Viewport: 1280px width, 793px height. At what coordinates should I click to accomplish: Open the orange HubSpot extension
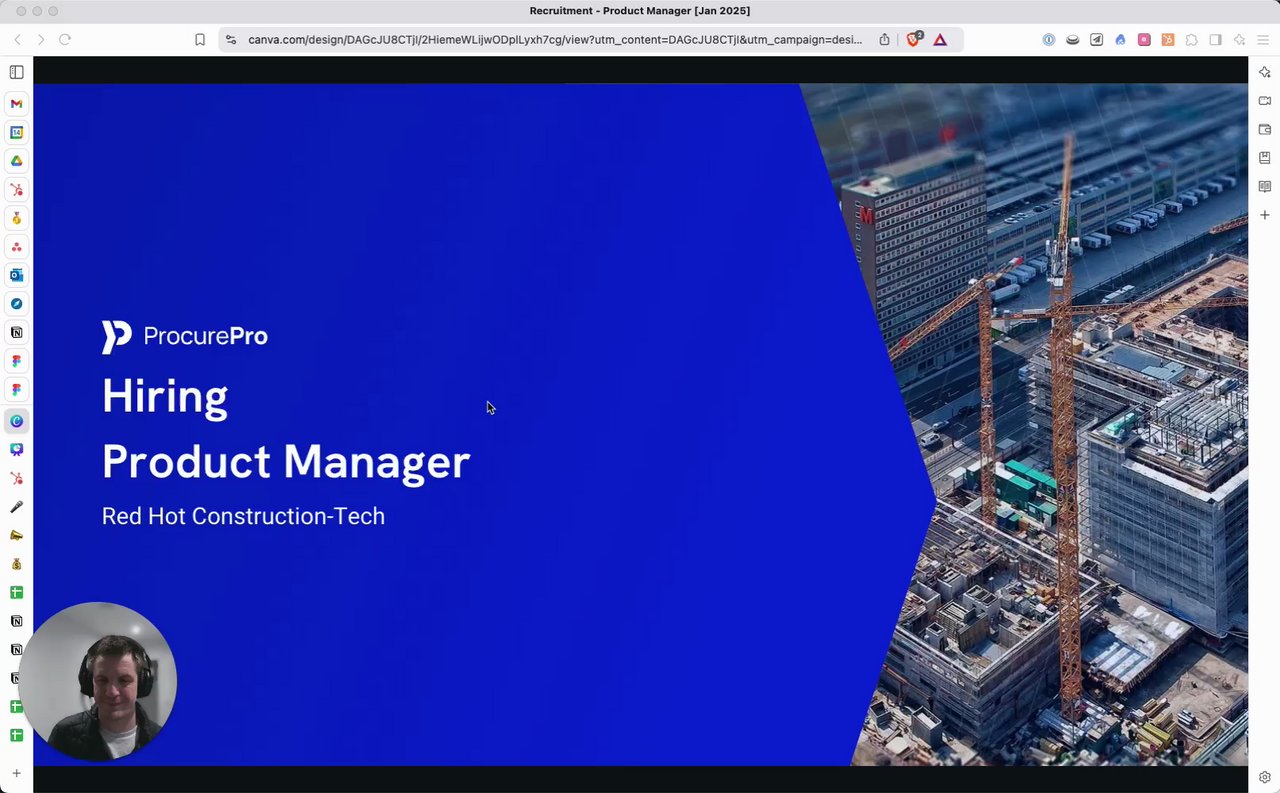[1168, 39]
